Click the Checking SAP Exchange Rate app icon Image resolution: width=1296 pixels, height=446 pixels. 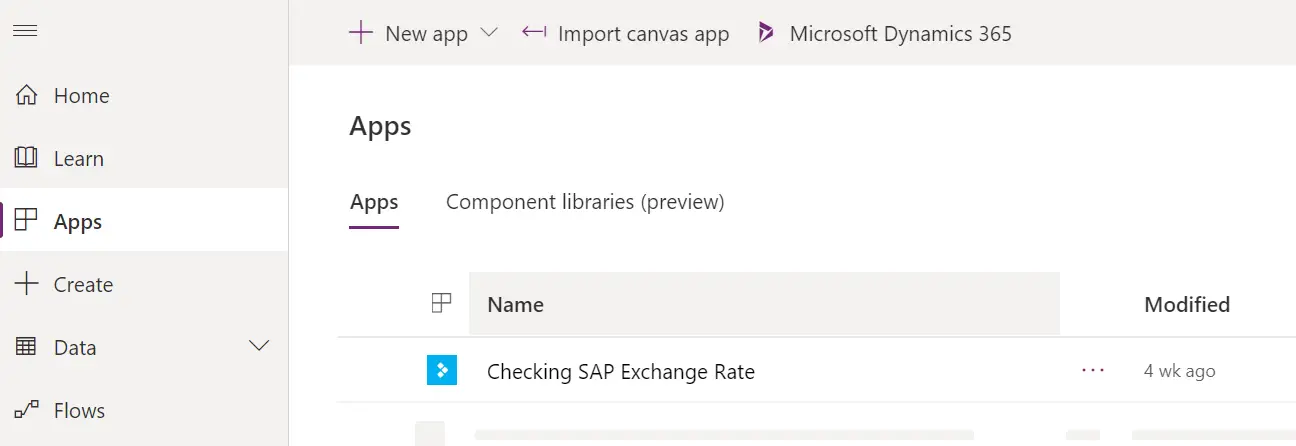point(441,371)
